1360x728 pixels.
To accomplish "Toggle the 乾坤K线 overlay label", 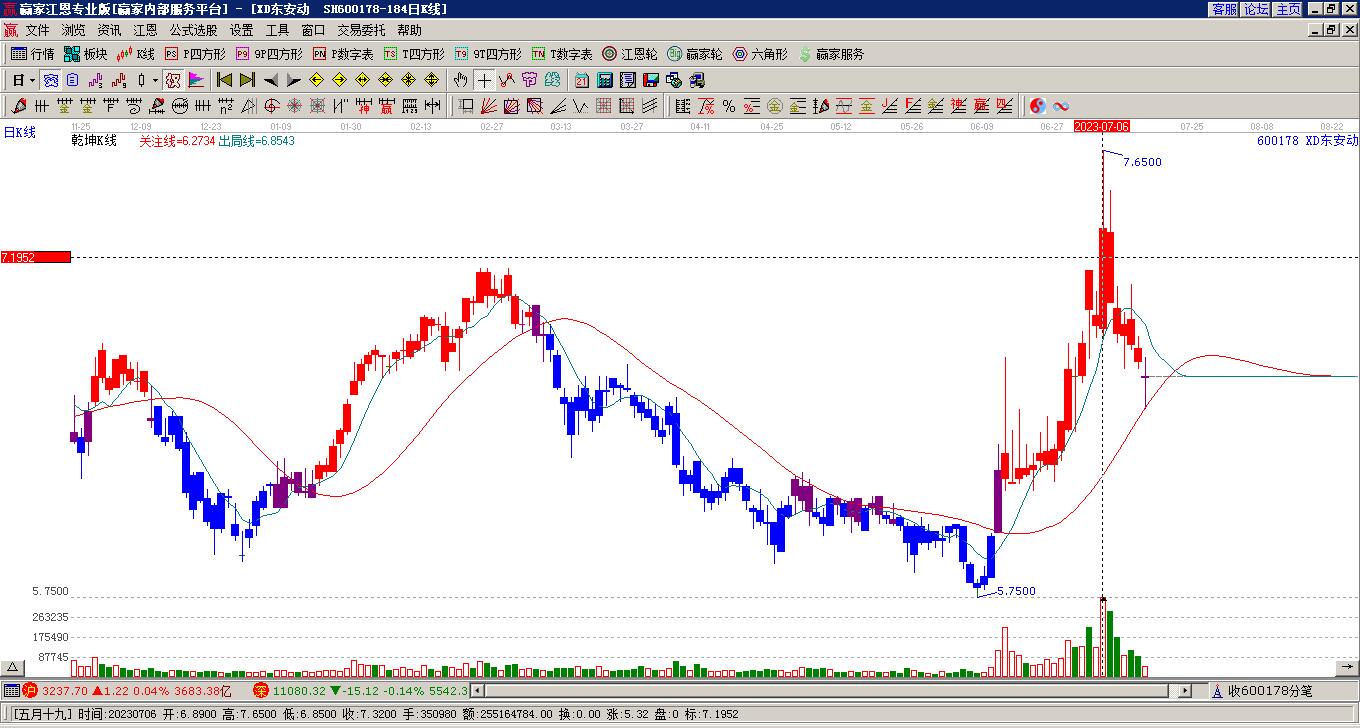I will click(94, 141).
